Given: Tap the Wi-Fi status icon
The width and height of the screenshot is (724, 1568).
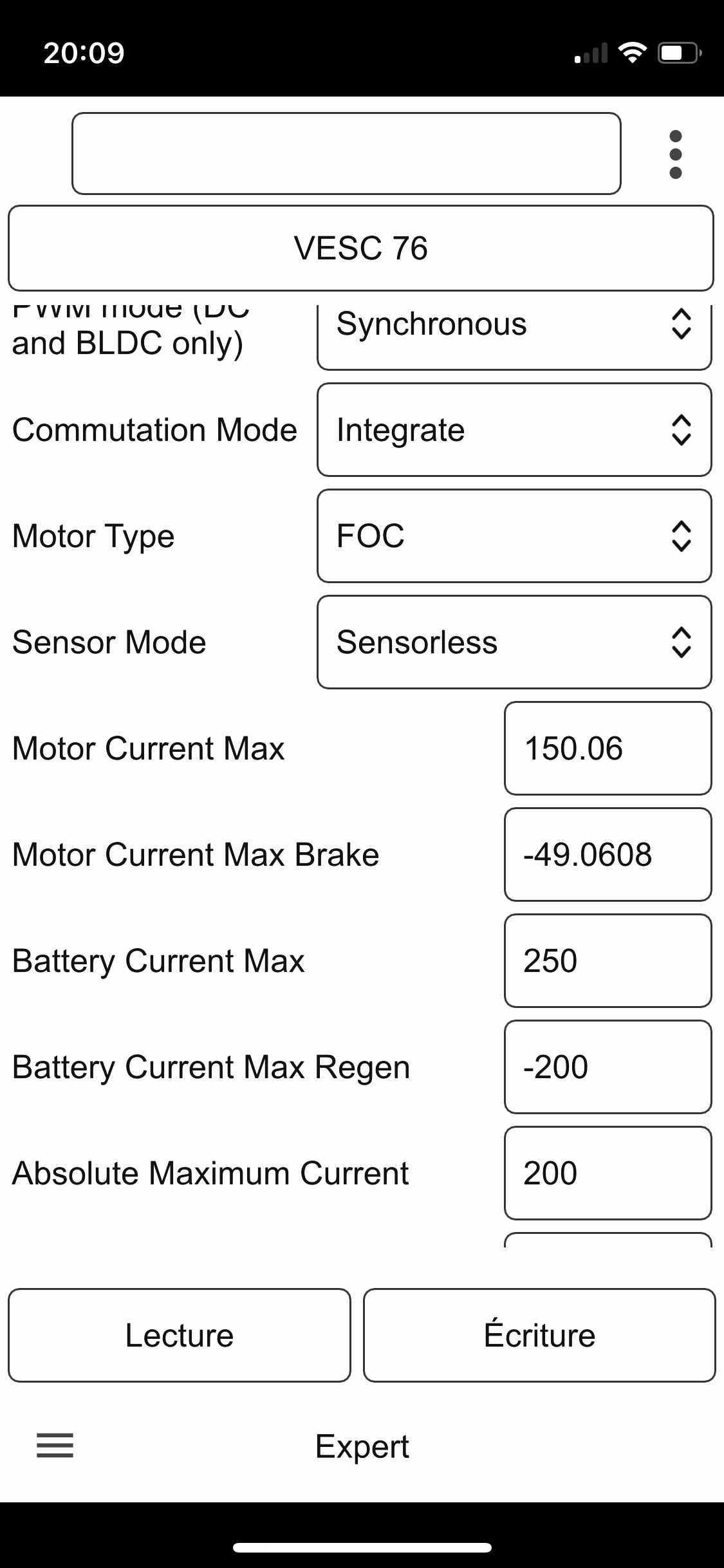Looking at the screenshot, I should [x=632, y=53].
